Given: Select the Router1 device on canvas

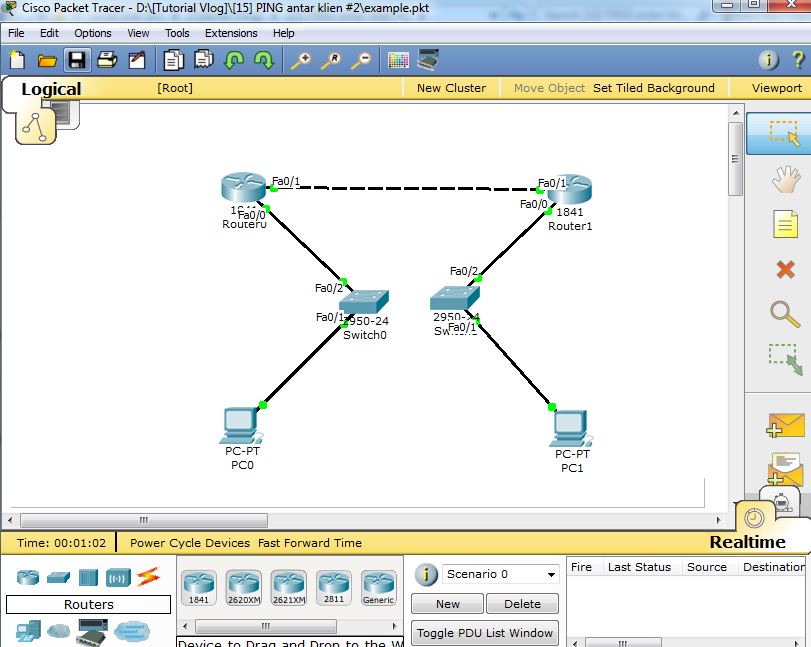Looking at the screenshot, I should [x=569, y=189].
